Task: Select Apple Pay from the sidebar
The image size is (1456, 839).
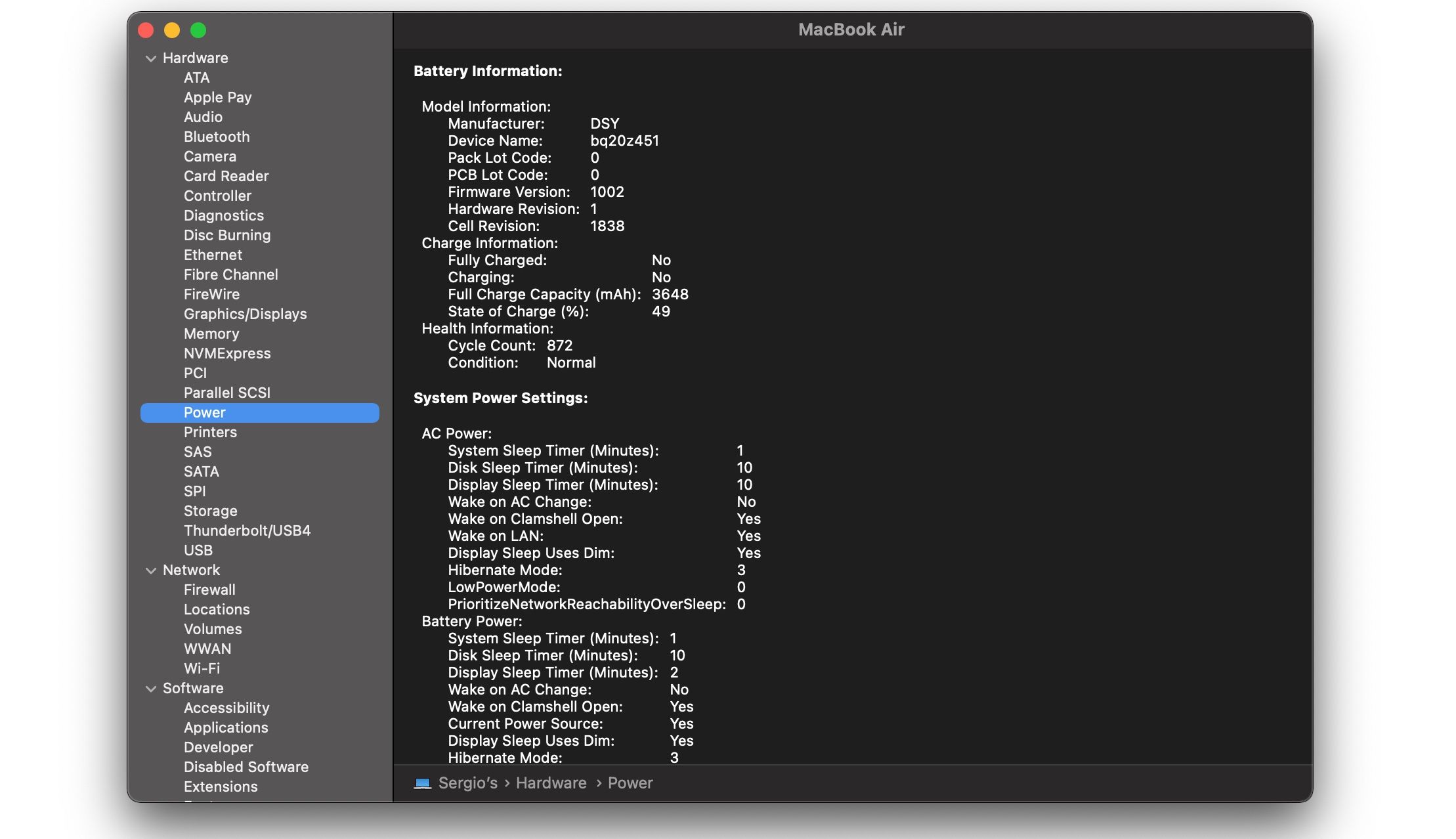Action: [x=218, y=97]
